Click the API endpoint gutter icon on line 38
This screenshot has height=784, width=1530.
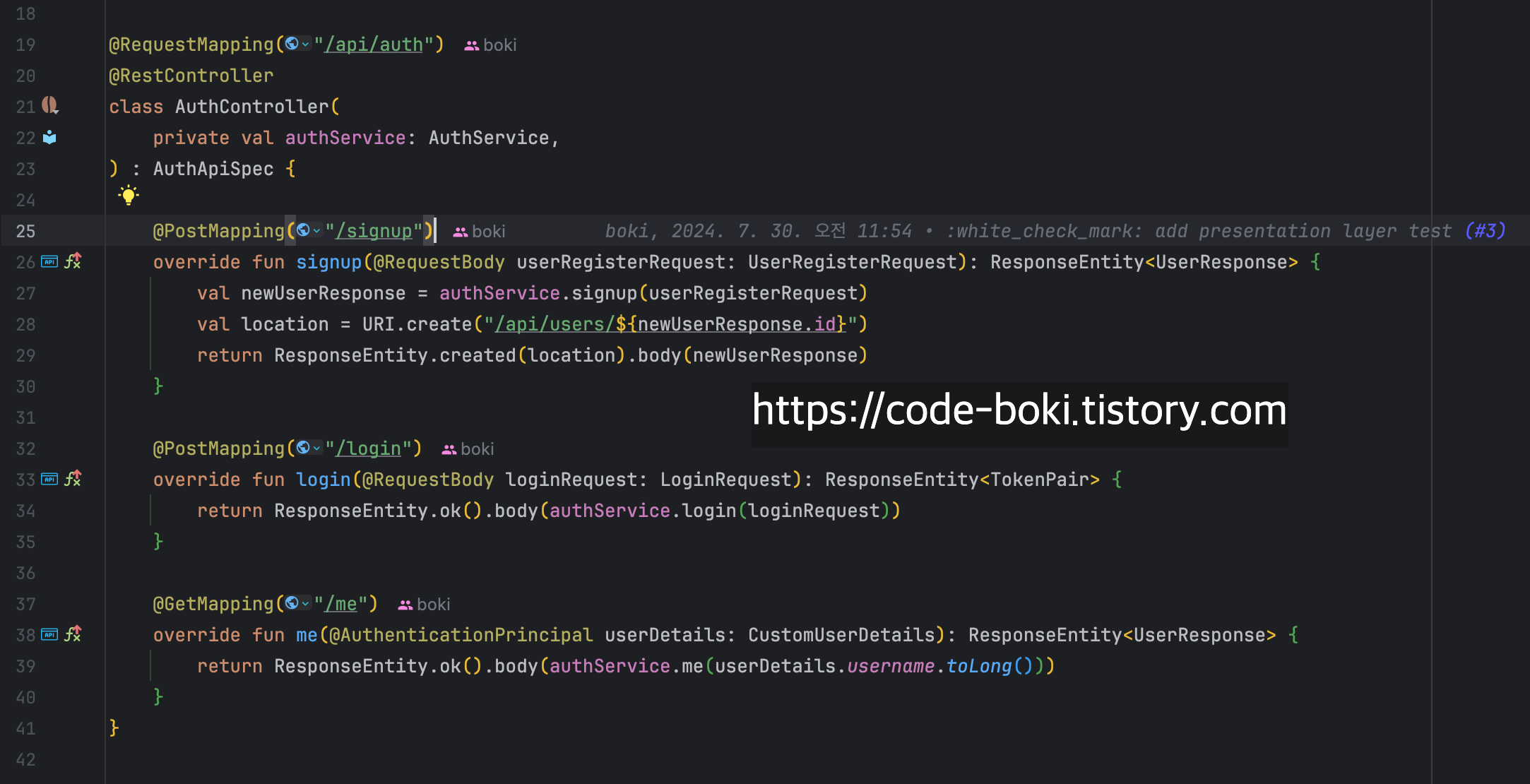pos(49,634)
